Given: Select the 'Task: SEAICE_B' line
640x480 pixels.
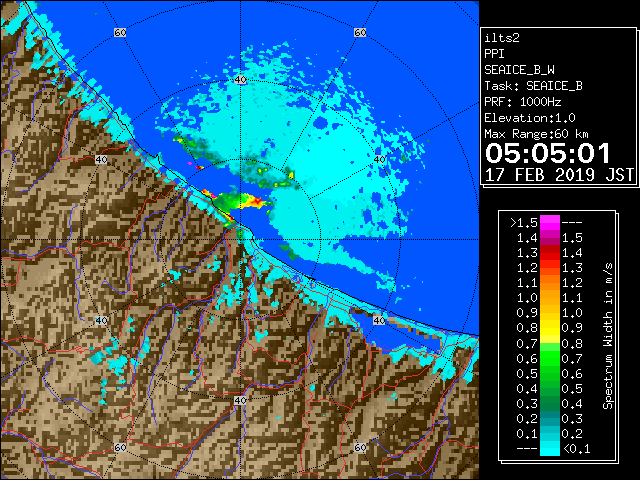Looking at the screenshot, I should tap(533, 86).
